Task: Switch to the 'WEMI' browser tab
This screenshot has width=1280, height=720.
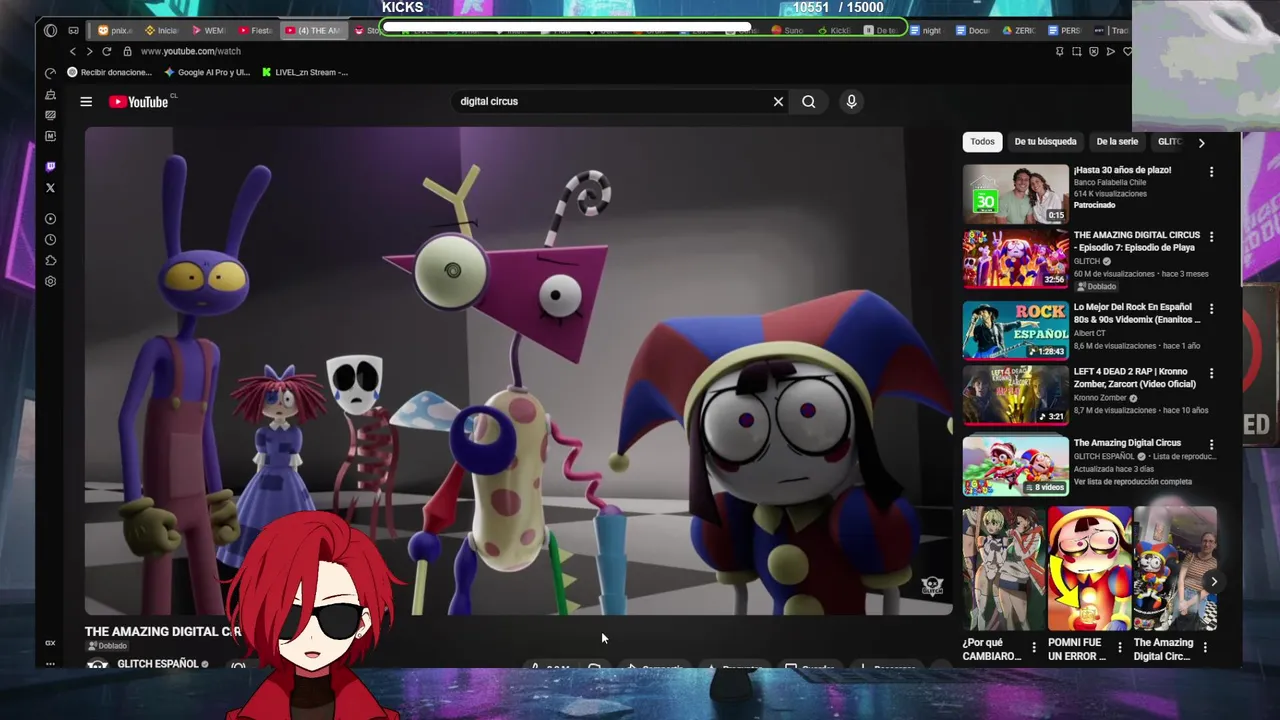Action: pyautogui.click(x=207, y=30)
